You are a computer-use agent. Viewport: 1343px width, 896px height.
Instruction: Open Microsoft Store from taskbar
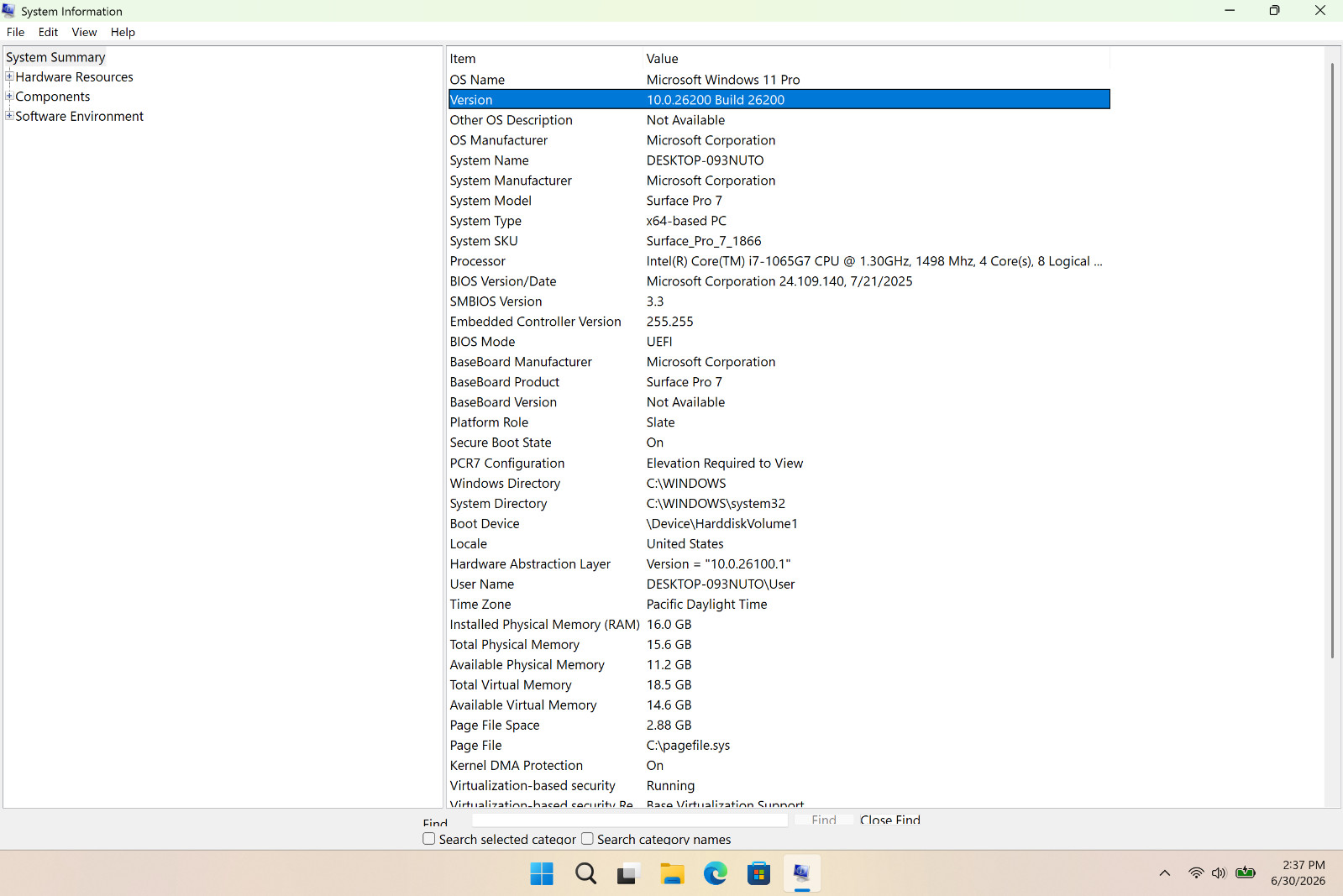click(x=758, y=873)
